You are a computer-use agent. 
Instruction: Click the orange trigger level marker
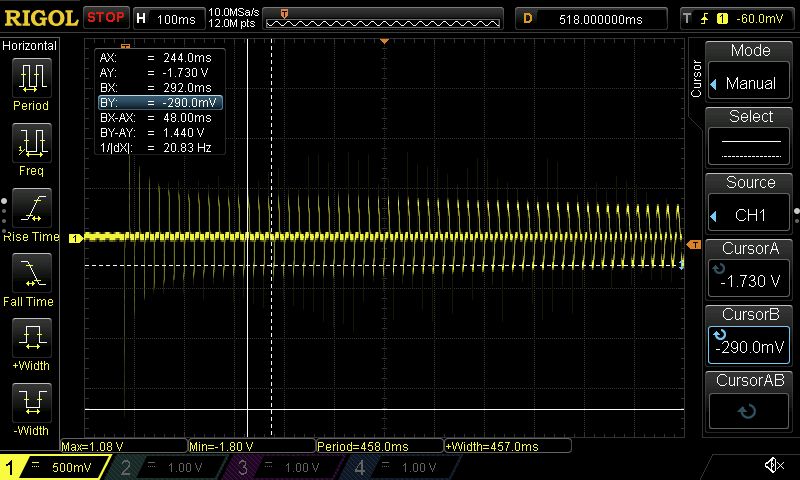pos(694,245)
